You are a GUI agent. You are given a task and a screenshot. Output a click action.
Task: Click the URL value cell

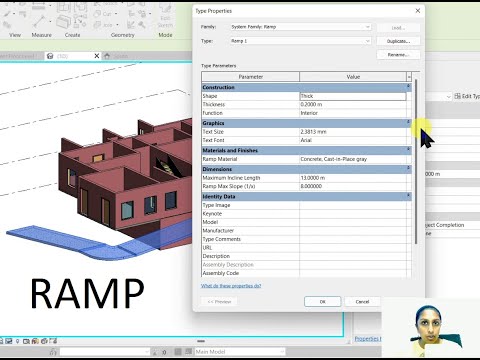coord(353,248)
